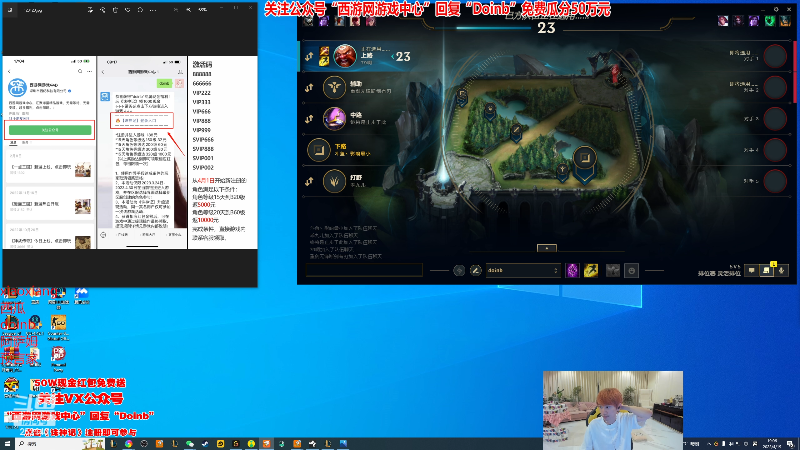Toggle the microphone in the League client
The height and width of the screenshot is (450, 800).
coord(781,270)
